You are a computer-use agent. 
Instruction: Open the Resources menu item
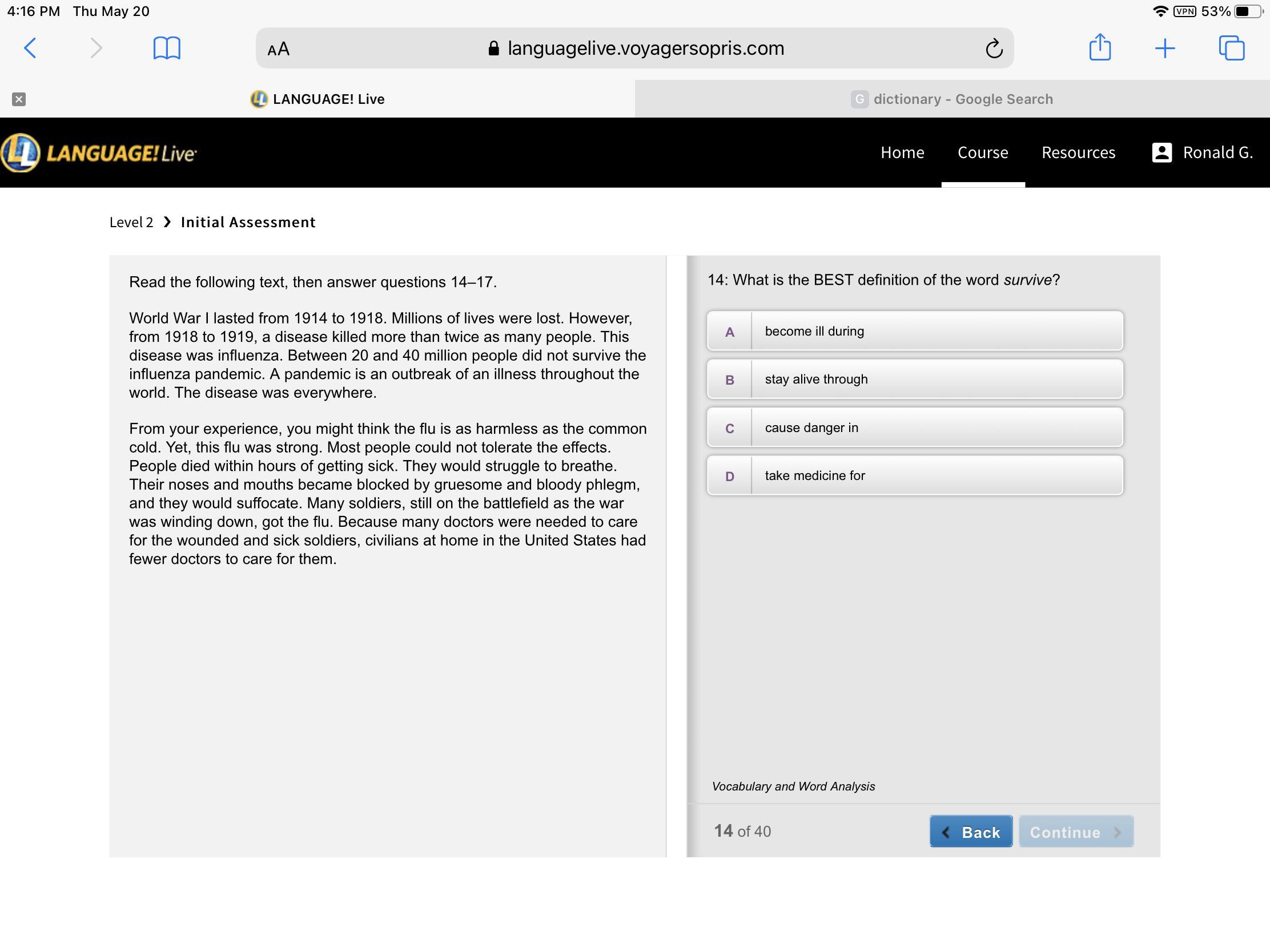[1078, 152]
